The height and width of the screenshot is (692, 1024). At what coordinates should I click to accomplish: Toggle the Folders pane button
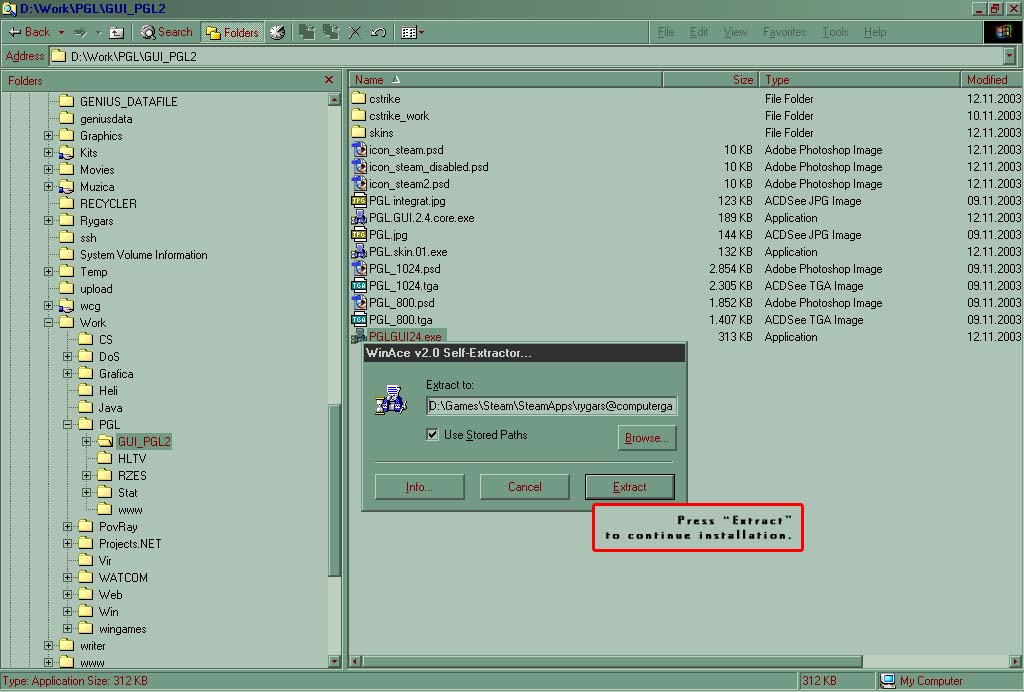point(232,32)
